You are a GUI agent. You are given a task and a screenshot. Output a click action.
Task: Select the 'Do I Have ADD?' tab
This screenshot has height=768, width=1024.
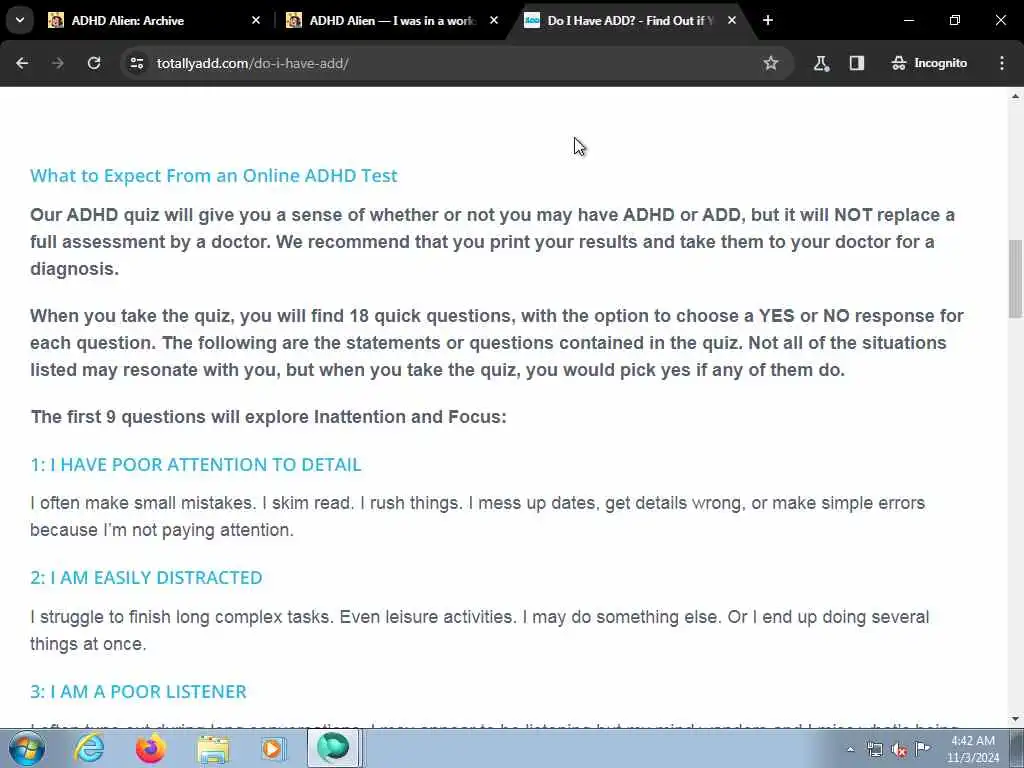629,21
